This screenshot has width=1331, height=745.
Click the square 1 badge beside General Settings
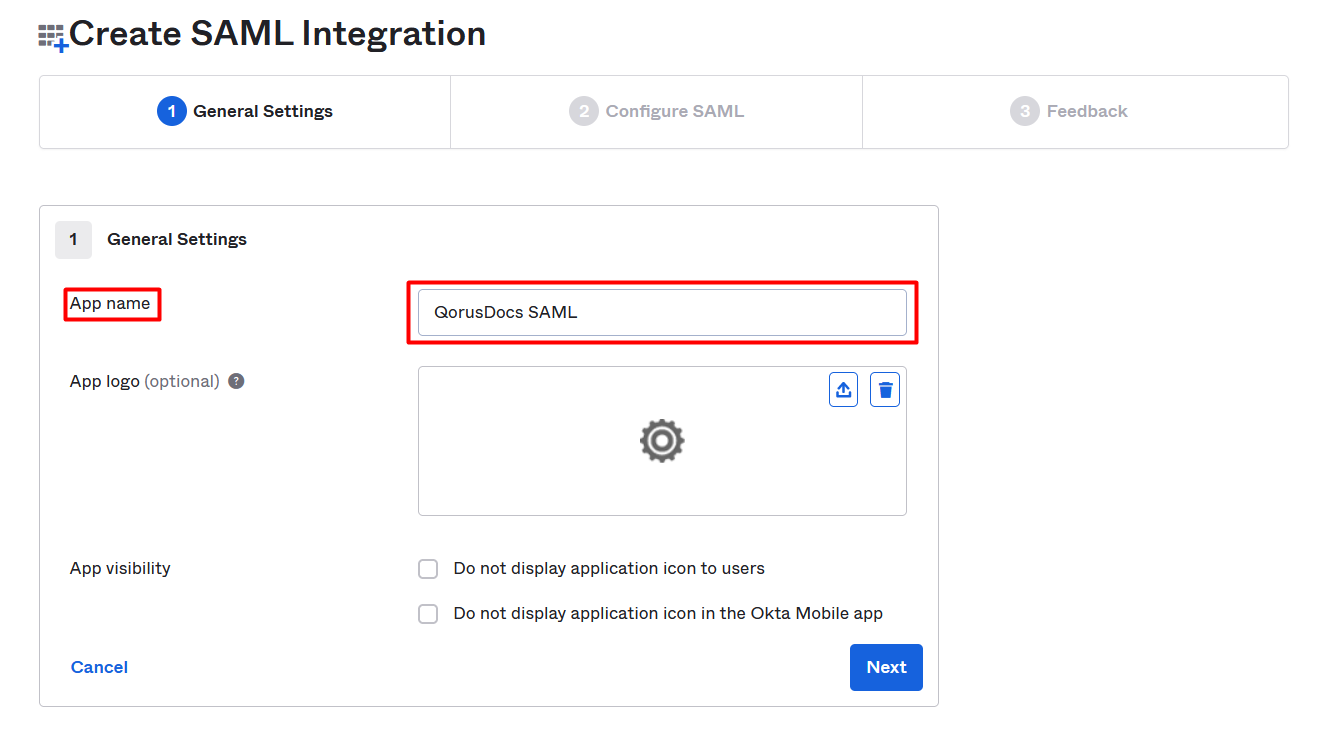point(73,240)
